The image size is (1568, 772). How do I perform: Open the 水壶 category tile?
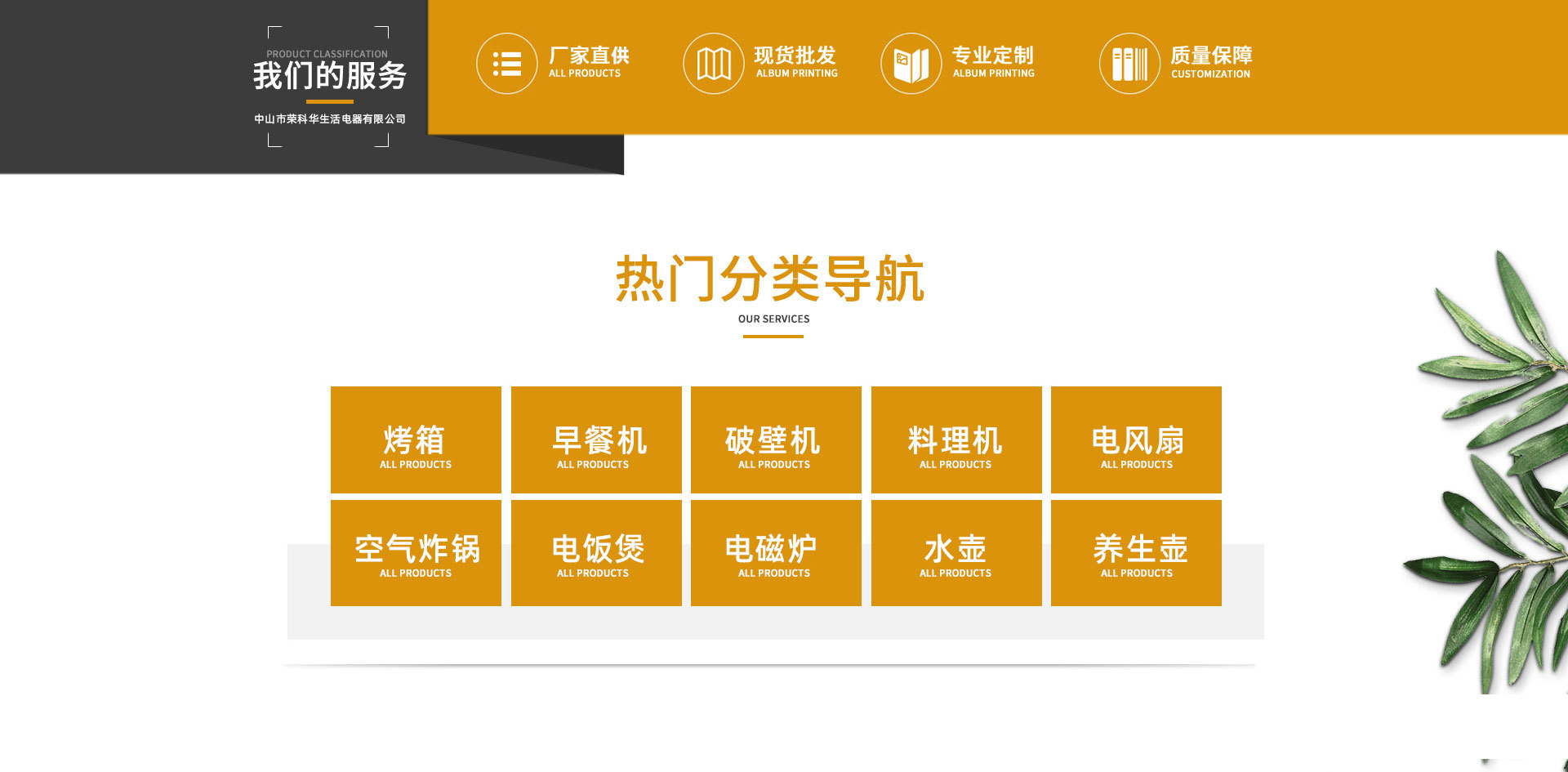956,553
